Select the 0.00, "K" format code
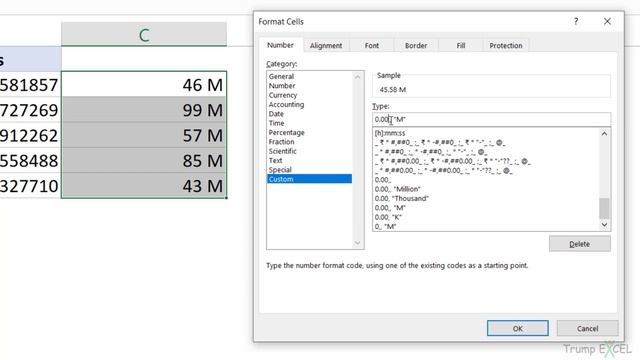 (x=486, y=217)
